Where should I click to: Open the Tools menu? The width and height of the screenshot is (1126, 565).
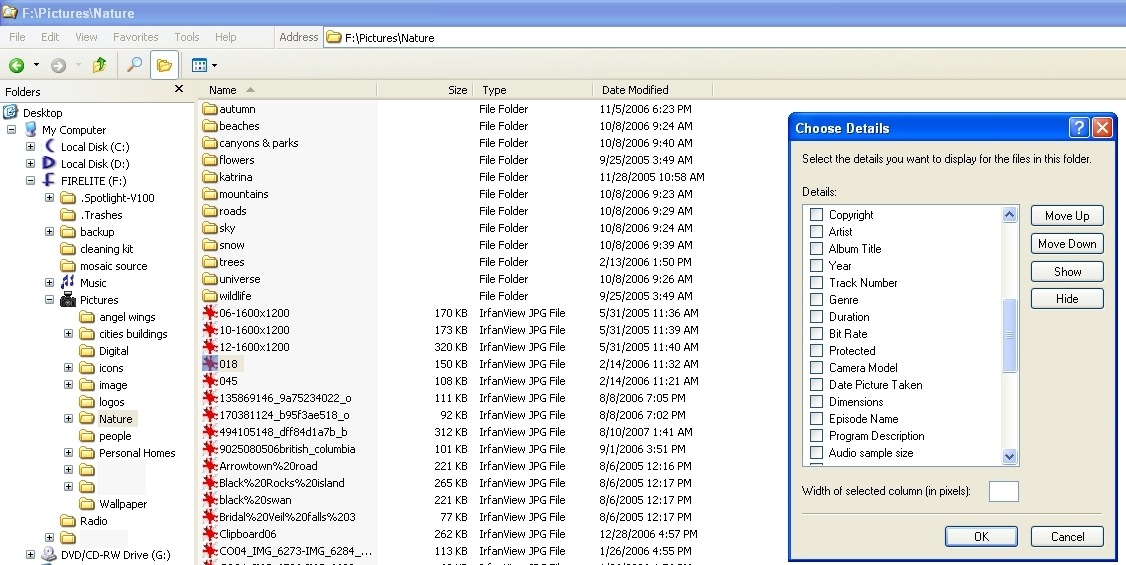coord(187,37)
